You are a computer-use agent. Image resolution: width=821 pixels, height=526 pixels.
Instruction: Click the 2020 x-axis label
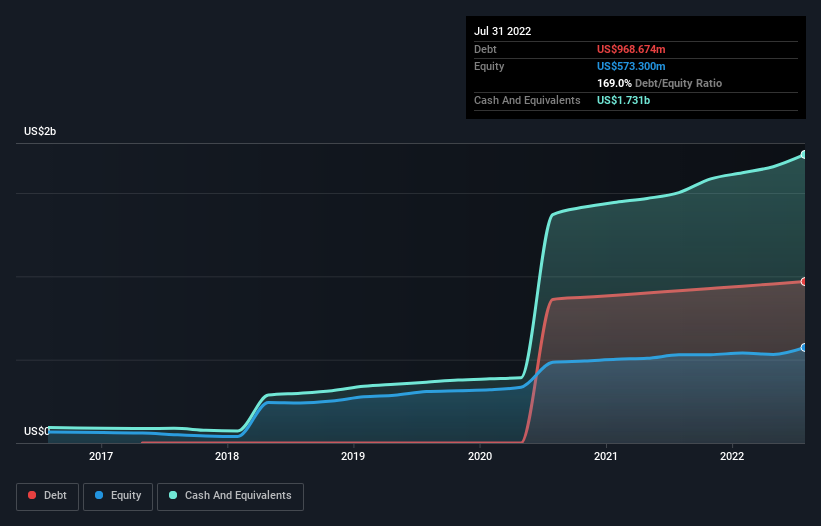coord(480,456)
